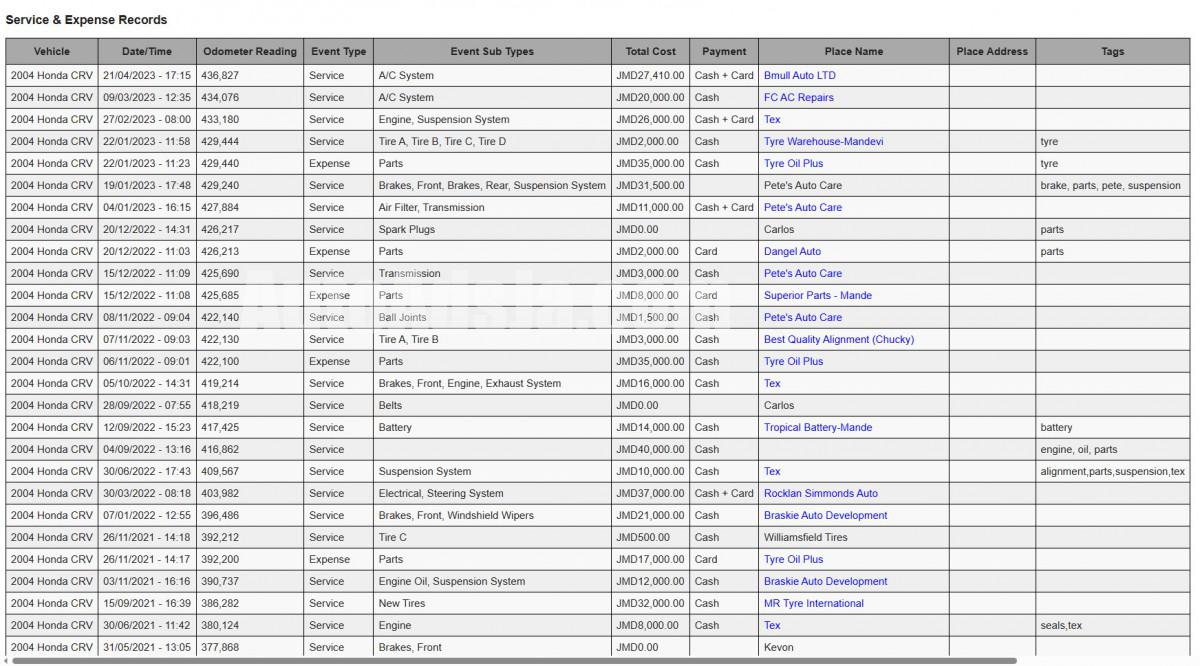Viewport: 1200px width, 666px height.
Task: Click the Payment column header
Action: point(724,51)
